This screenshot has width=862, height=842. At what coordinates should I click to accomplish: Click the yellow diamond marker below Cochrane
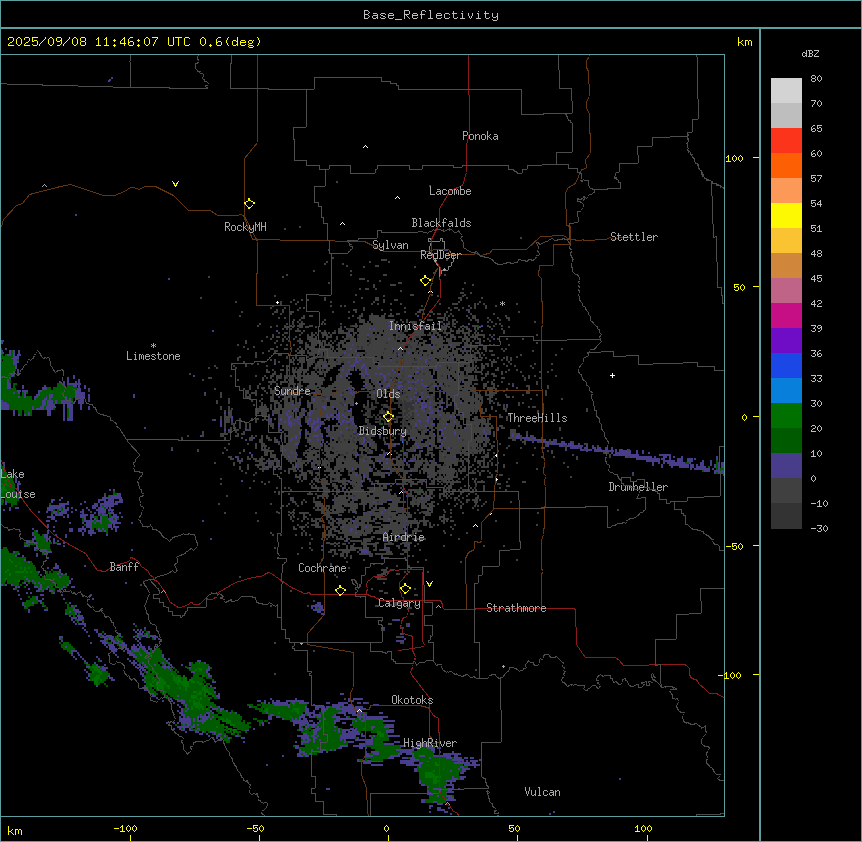point(340,590)
